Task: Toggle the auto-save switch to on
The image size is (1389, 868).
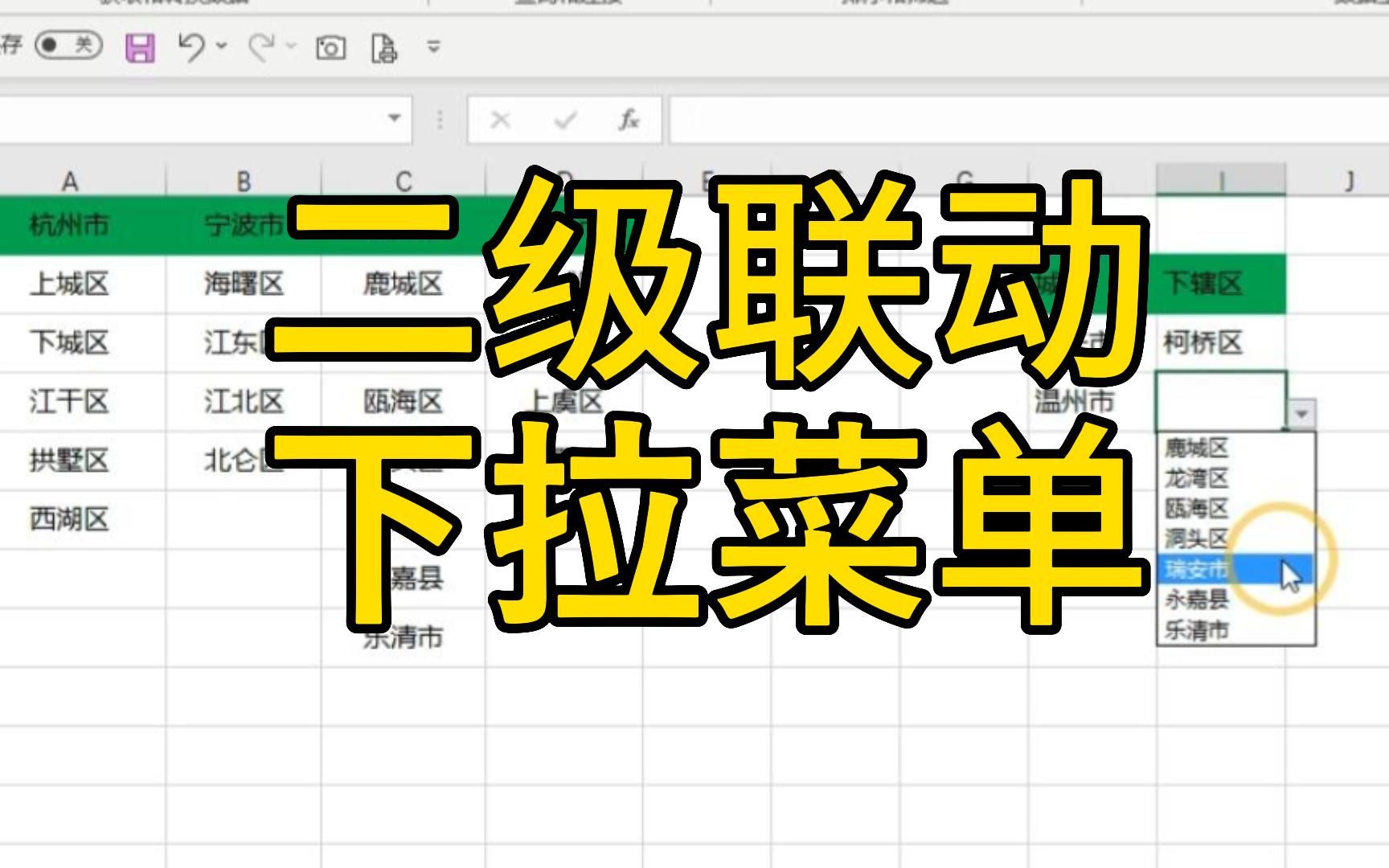Action: click(71, 47)
